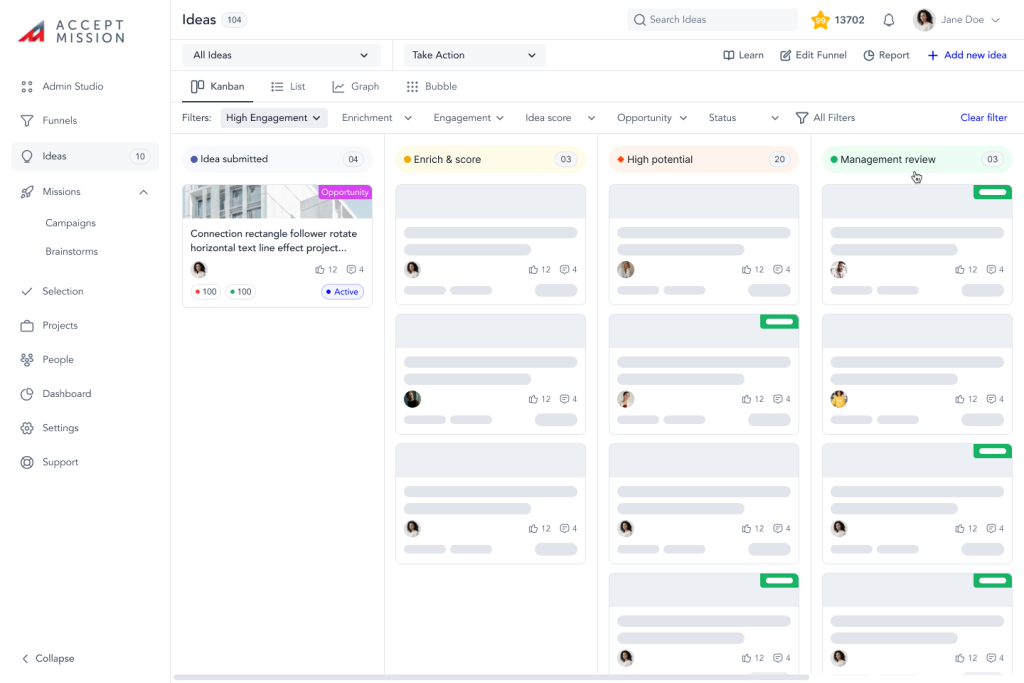The width and height of the screenshot is (1024, 683).
Task: Open the All Ideas dropdown
Action: click(281, 55)
